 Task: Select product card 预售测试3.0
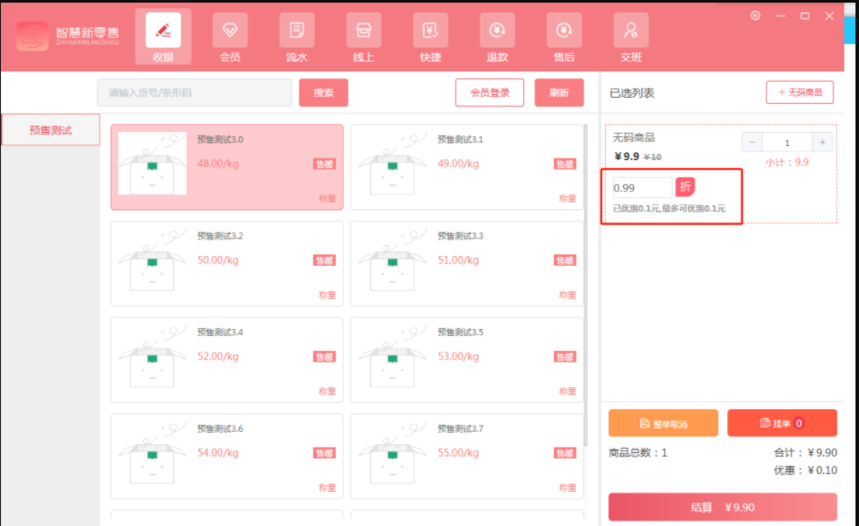[x=227, y=167]
